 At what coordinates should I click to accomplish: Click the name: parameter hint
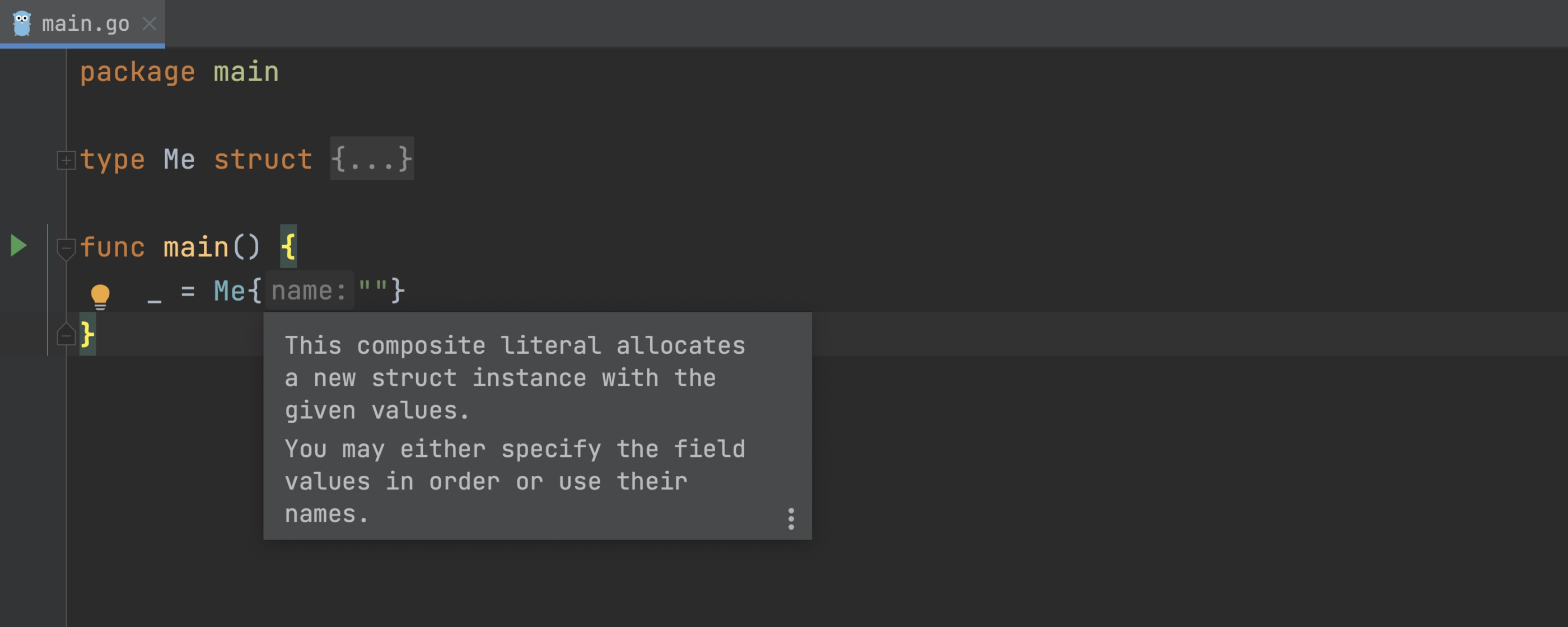pyautogui.click(x=309, y=291)
